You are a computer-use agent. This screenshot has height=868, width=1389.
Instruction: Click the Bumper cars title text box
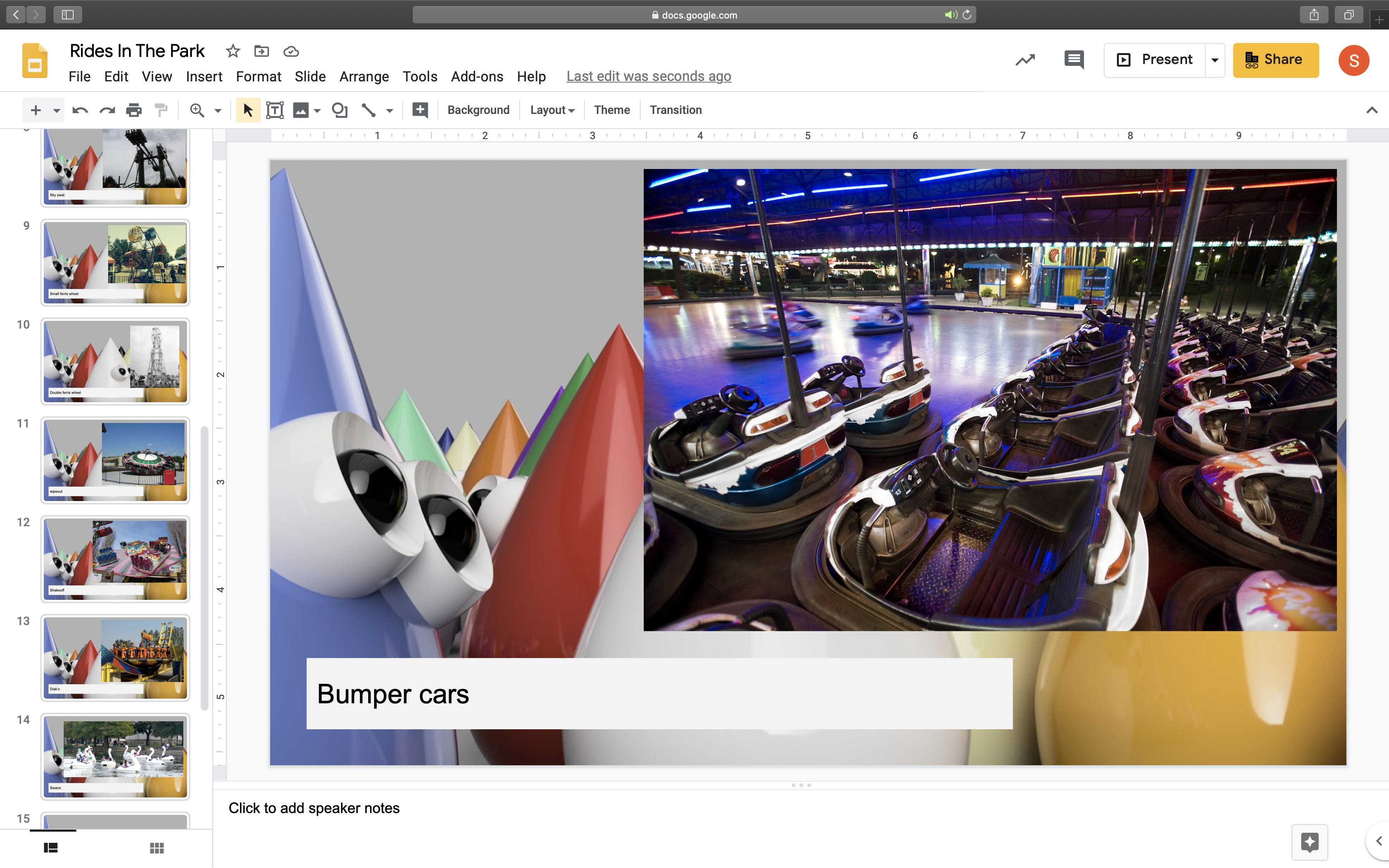tap(660, 694)
